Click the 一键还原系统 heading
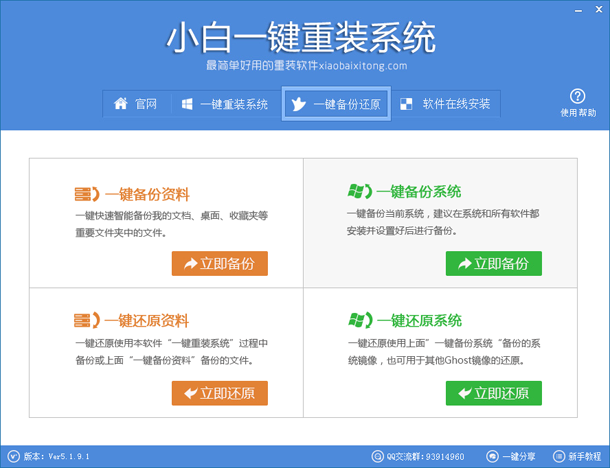The height and width of the screenshot is (468, 610). (419, 321)
